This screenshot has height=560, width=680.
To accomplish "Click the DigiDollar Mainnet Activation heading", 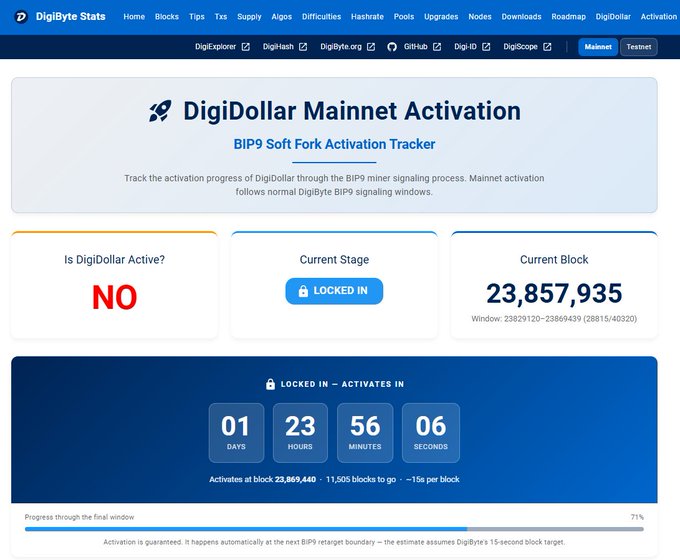I will point(352,111).
